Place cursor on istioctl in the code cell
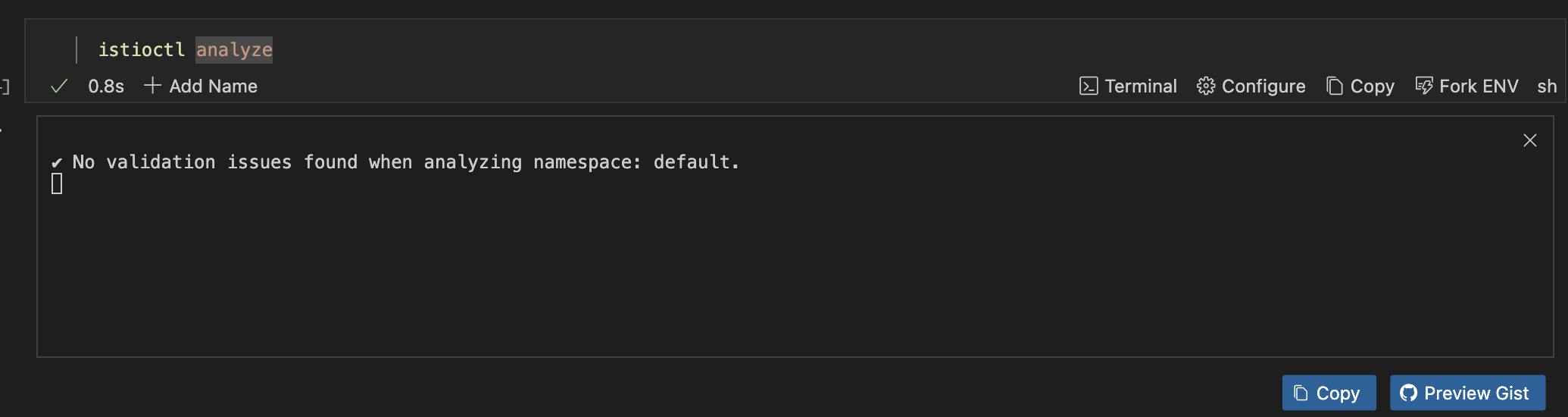This screenshot has width=1568, height=417. (x=142, y=50)
